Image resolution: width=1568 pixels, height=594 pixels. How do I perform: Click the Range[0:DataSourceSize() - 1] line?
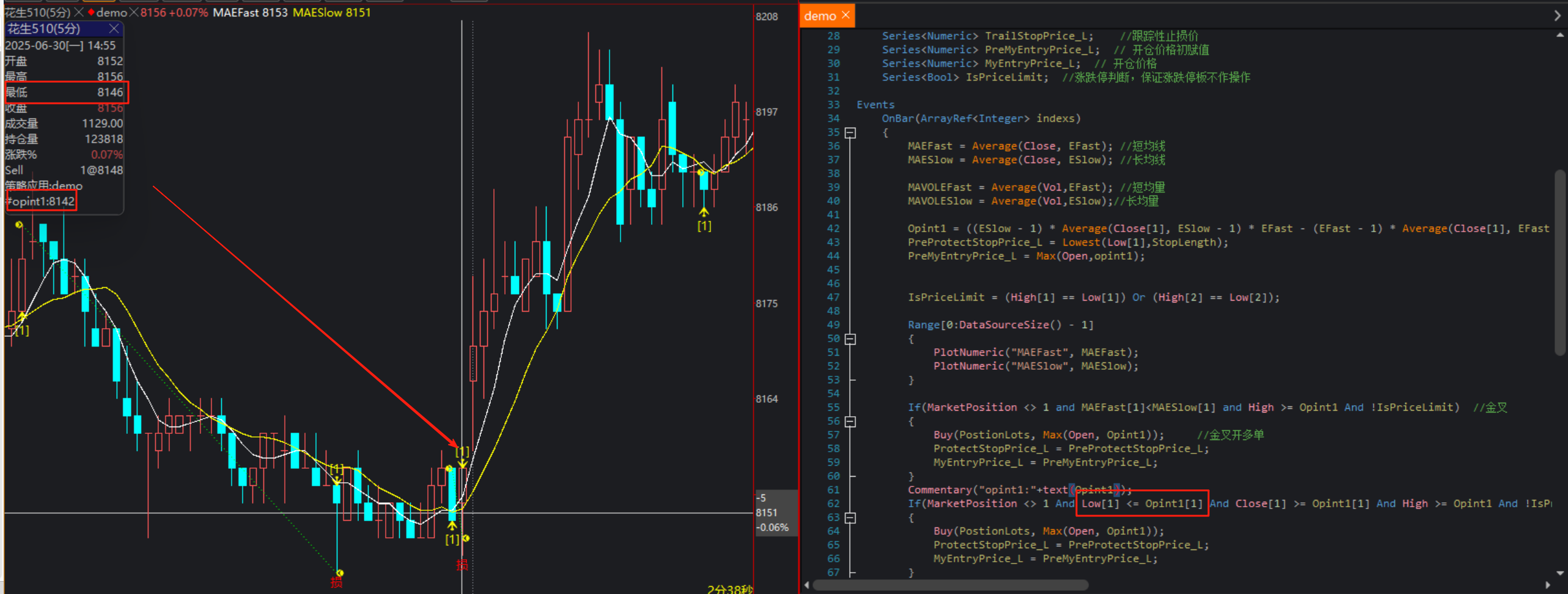pos(1000,325)
